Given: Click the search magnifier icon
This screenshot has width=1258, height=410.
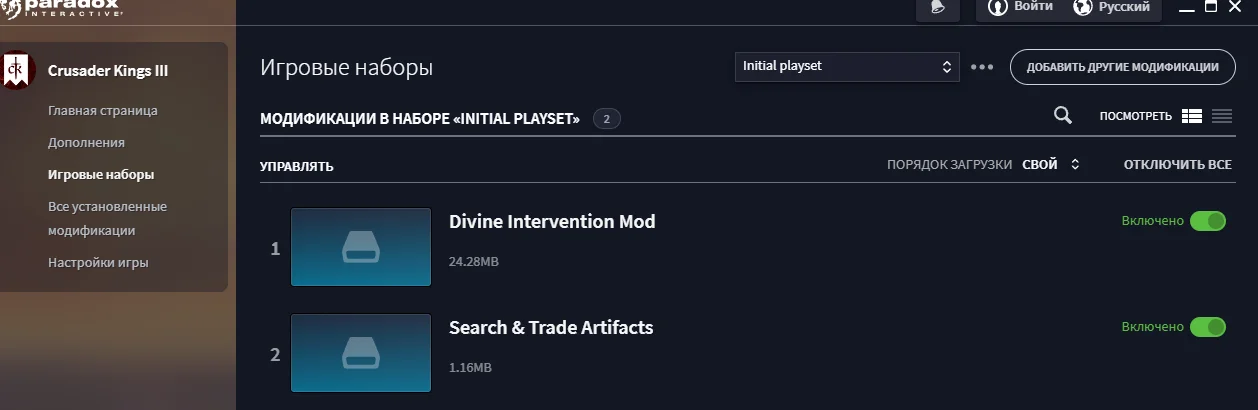Looking at the screenshot, I should [1063, 116].
